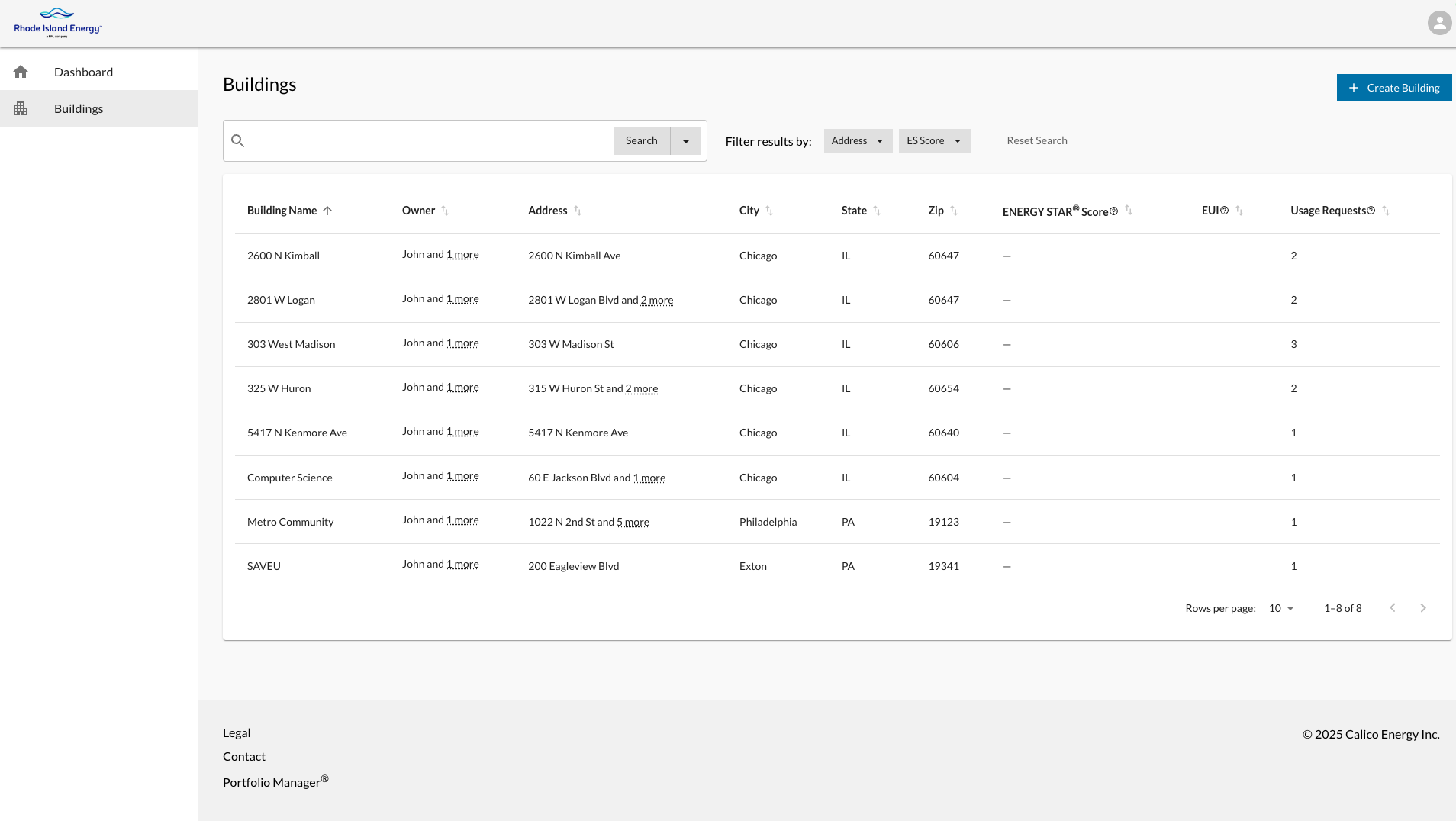This screenshot has width=1456, height=821.
Task: Open the Address filter dropdown
Action: 858,141
